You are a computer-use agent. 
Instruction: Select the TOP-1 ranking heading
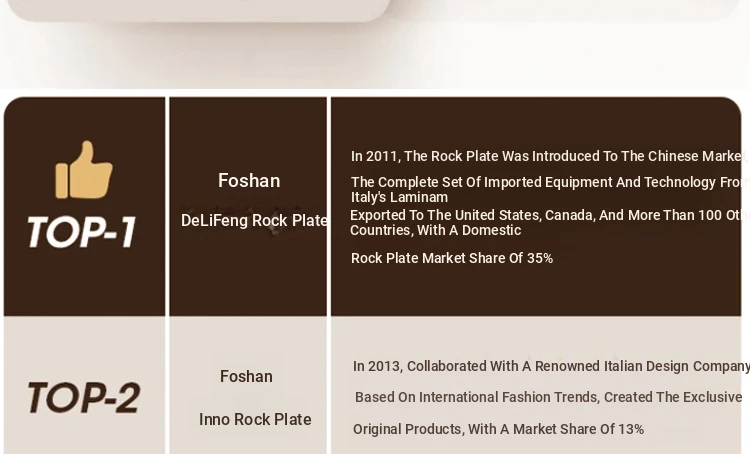pos(82,232)
